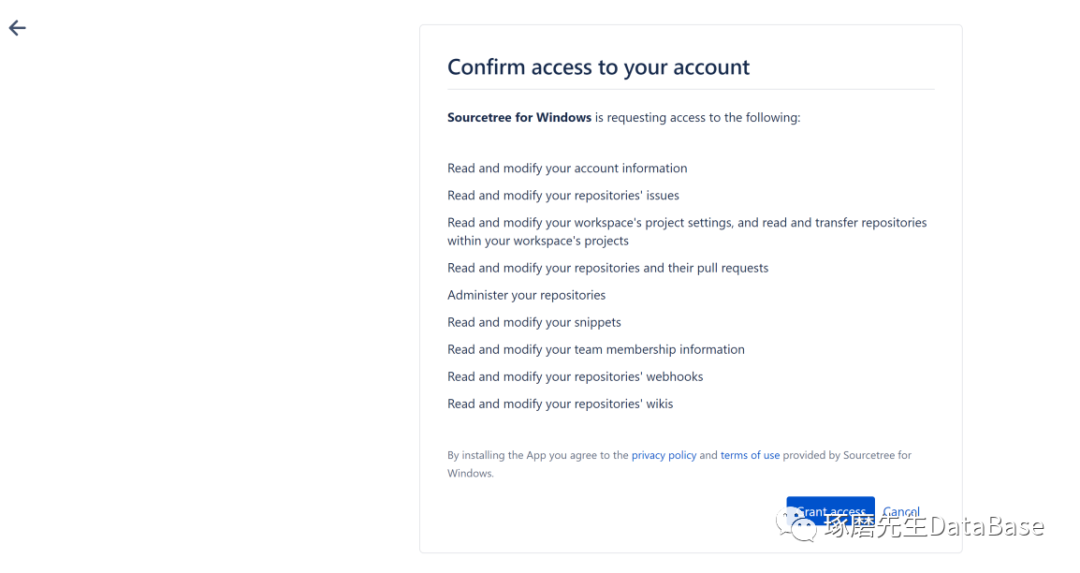Click the back arrow icon

click(x=17, y=29)
